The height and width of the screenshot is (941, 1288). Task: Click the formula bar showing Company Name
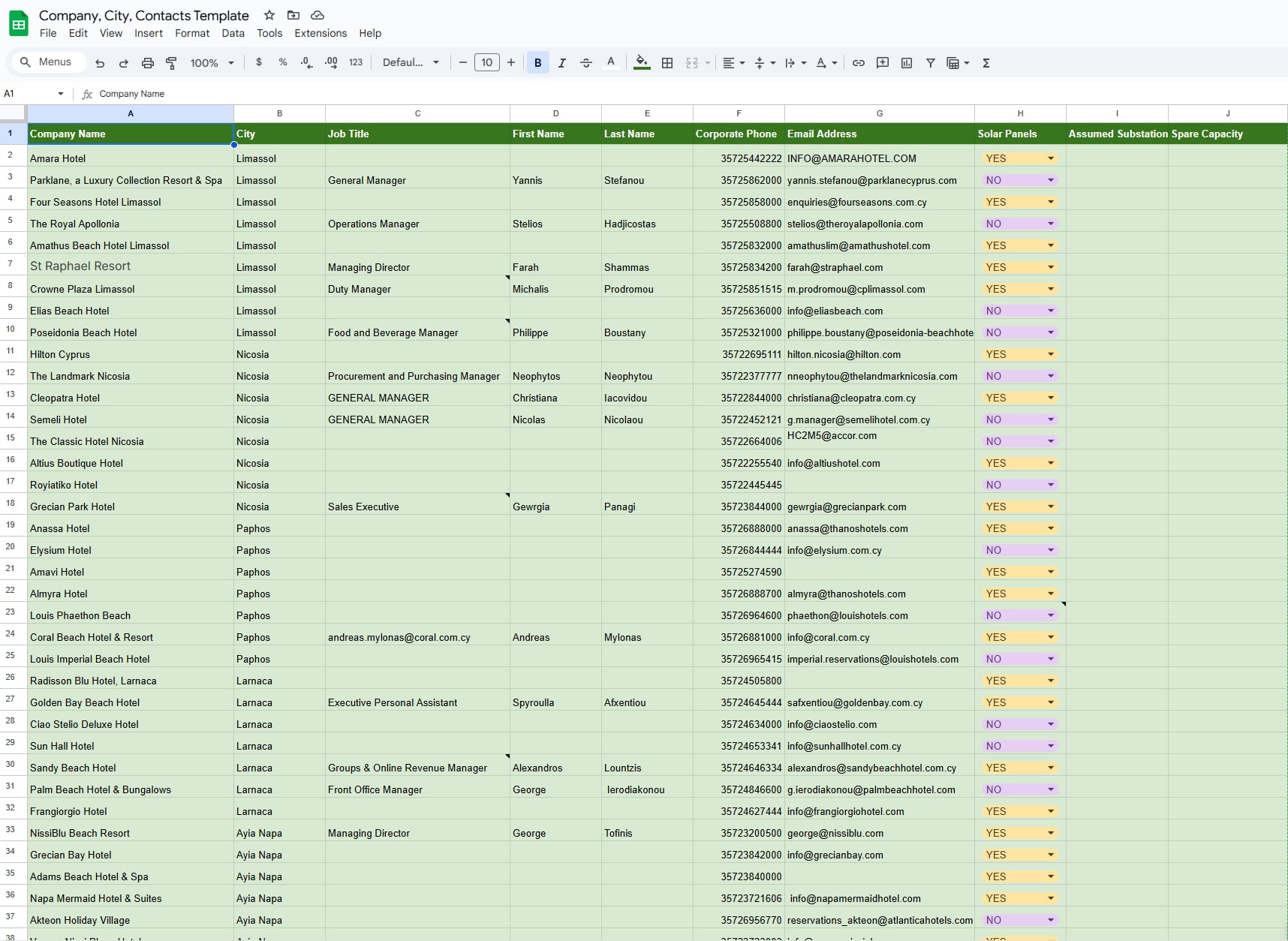[691, 94]
